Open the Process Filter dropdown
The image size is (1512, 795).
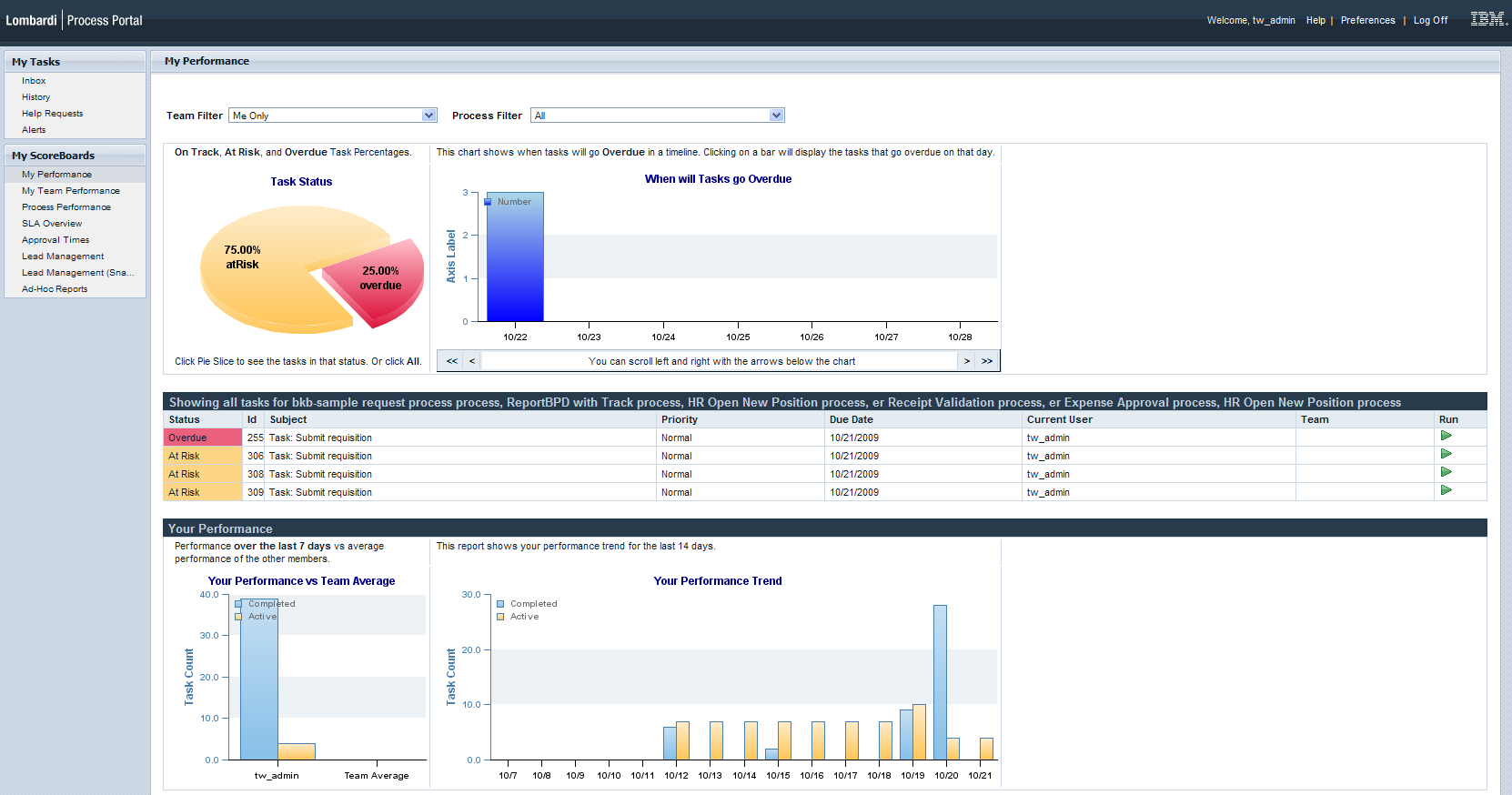coord(657,116)
